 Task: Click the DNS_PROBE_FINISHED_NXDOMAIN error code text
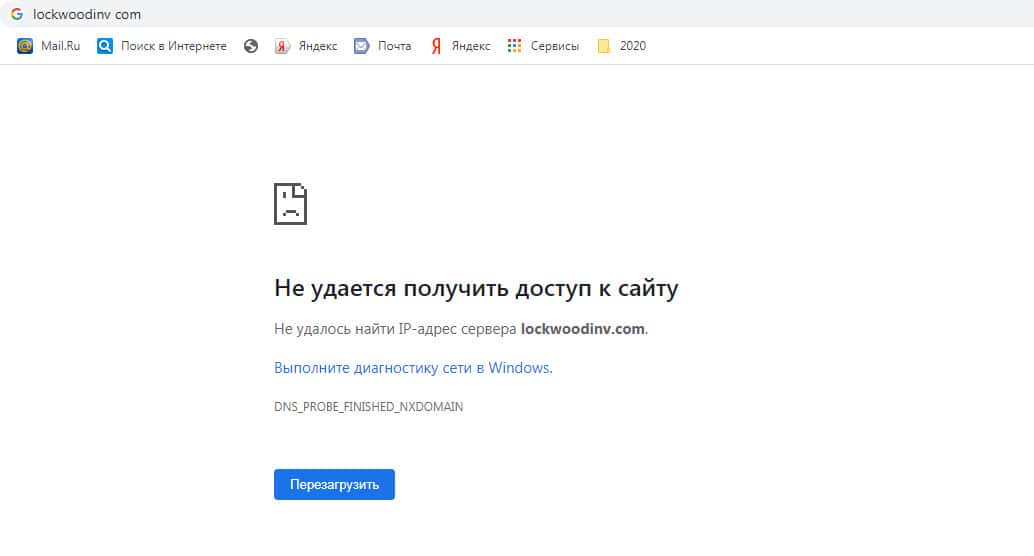click(368, 407)
